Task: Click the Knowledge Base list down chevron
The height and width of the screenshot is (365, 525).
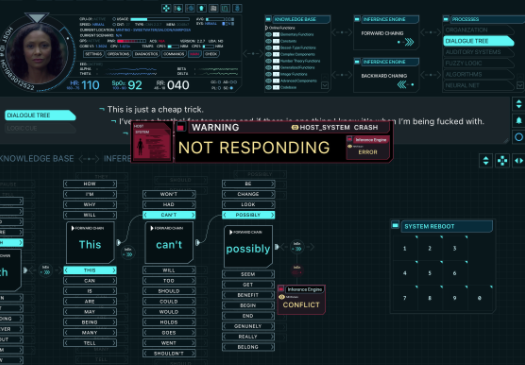Action: click(x=324, y=86)
